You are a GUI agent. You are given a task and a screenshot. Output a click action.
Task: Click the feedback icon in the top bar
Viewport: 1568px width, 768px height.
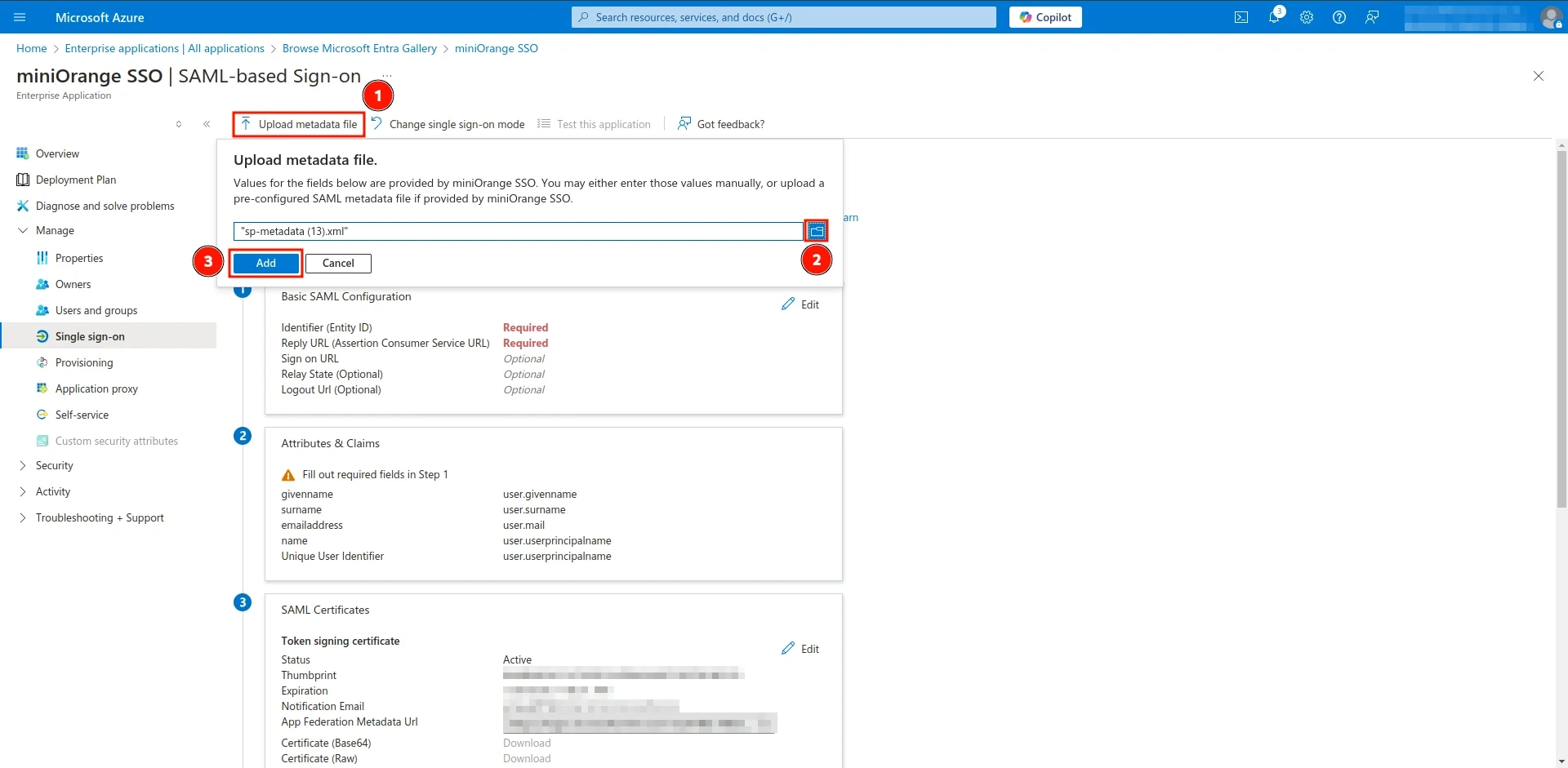(1372, 17)
